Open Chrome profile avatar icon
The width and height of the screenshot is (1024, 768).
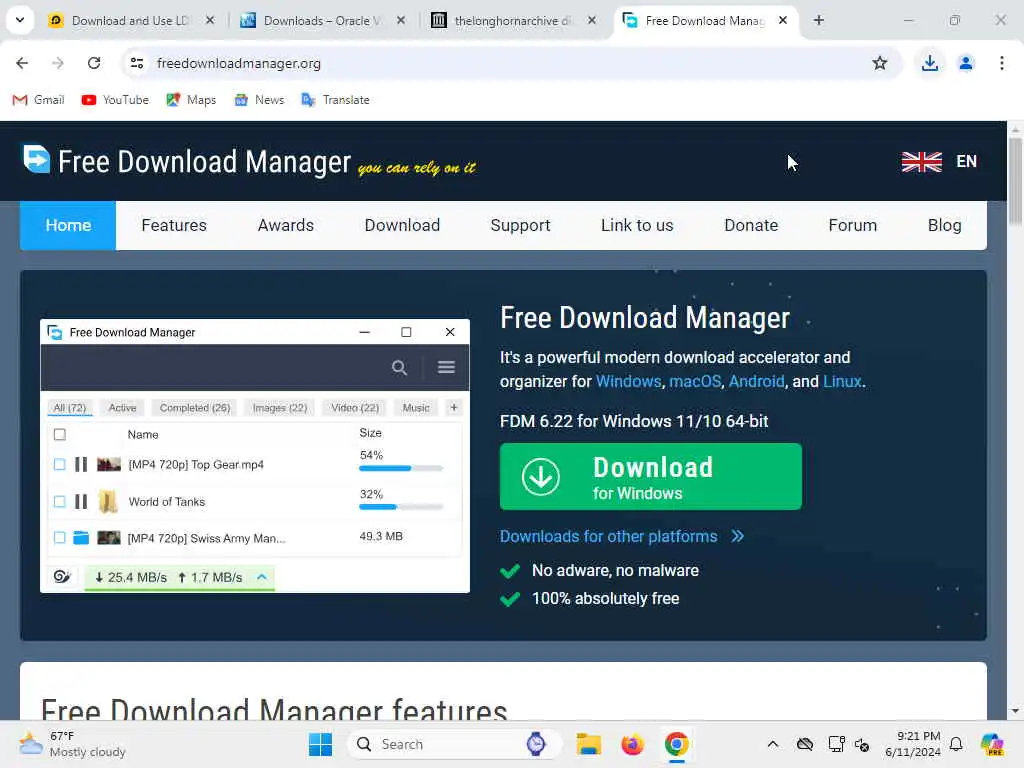tap(965, 63)
